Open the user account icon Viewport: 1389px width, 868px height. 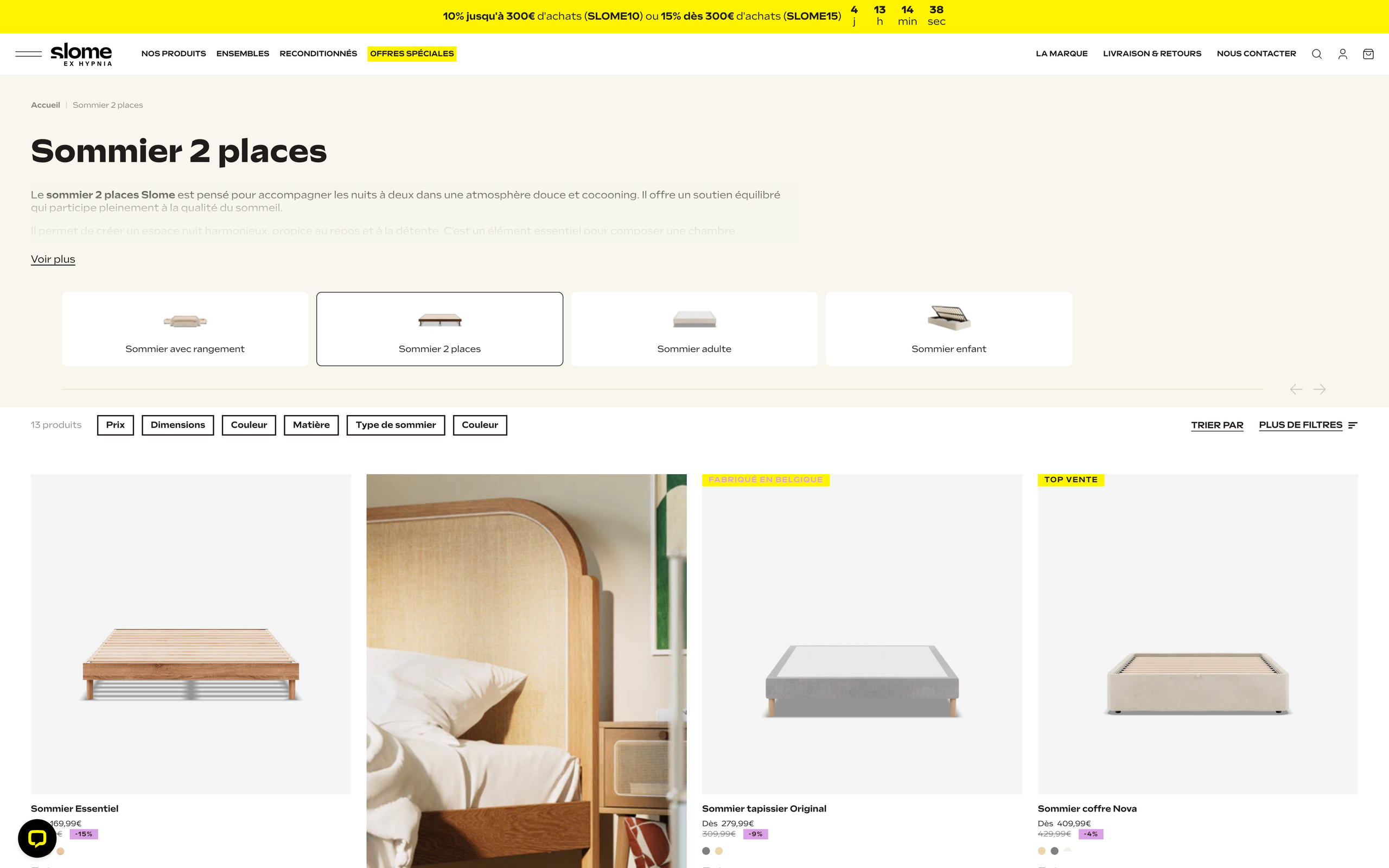(x=1342, y=54)
